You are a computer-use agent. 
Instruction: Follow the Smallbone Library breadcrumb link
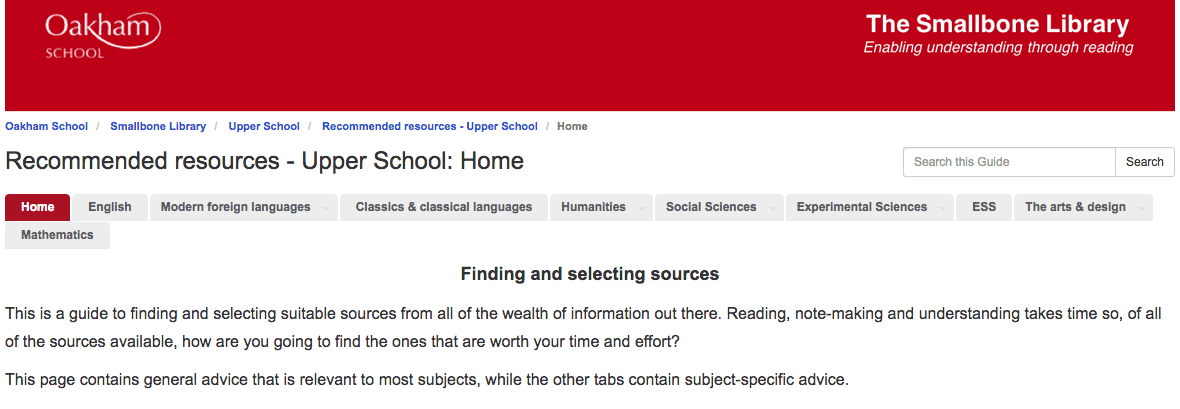pos(158,127)
